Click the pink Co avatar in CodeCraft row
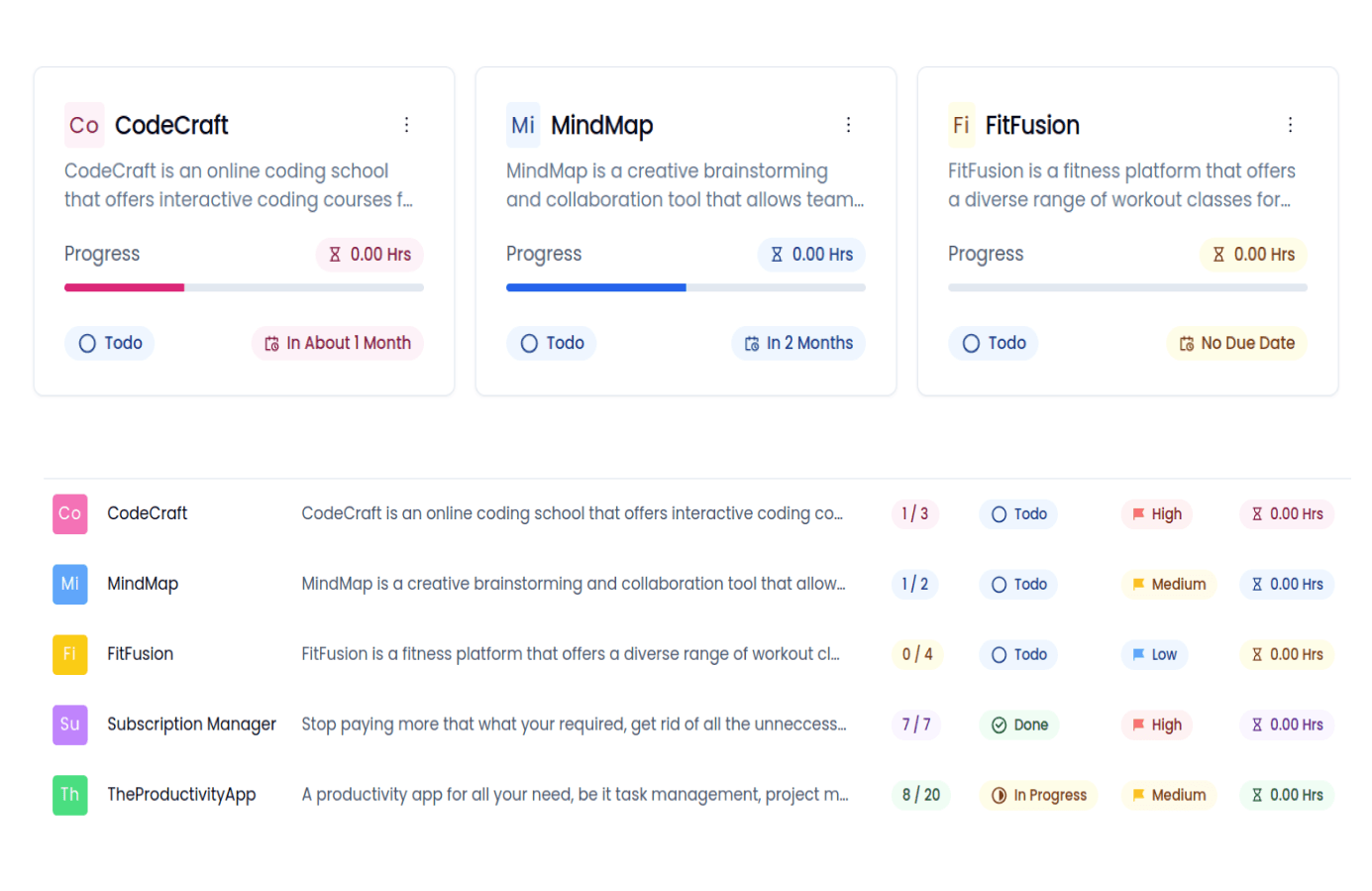The image size is (1372, 891). [x=69, y=513]
